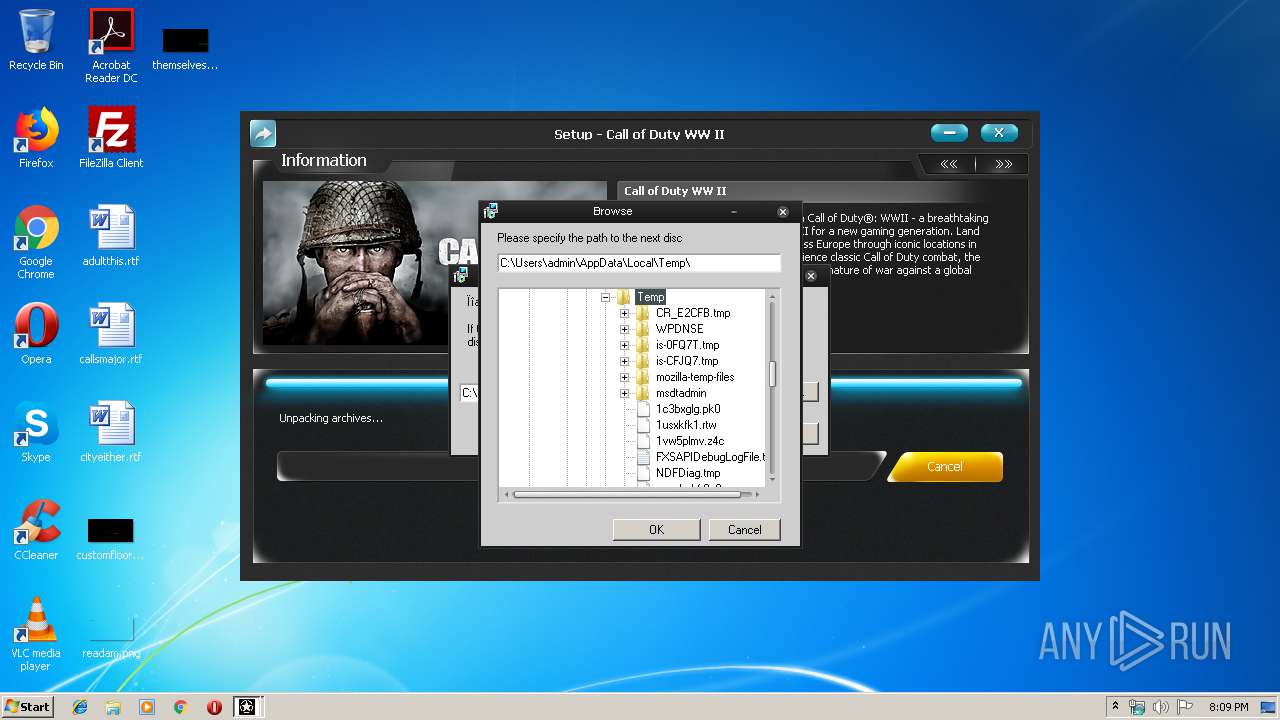Click the Browse dialog title icon
1280x720 pixels.
490,211
